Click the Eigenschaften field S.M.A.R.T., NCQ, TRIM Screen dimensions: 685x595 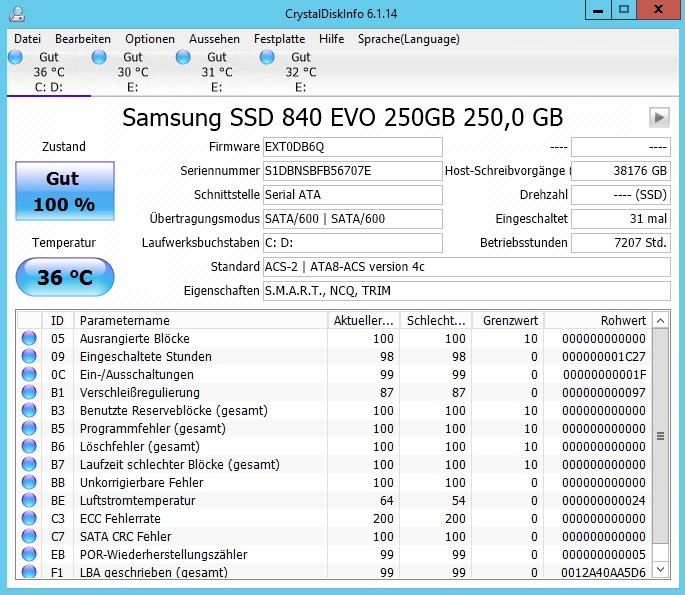(x=467, y=291)
